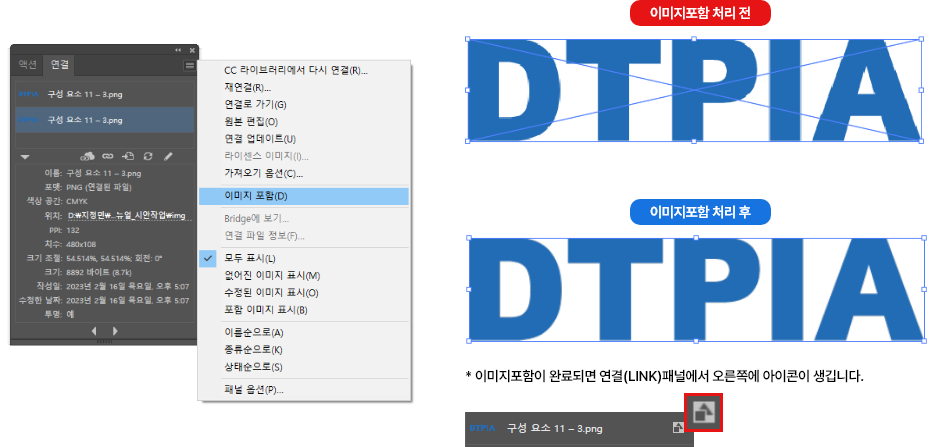
Task: Click the 투명 value 예
Action: (x=70, y=314)
